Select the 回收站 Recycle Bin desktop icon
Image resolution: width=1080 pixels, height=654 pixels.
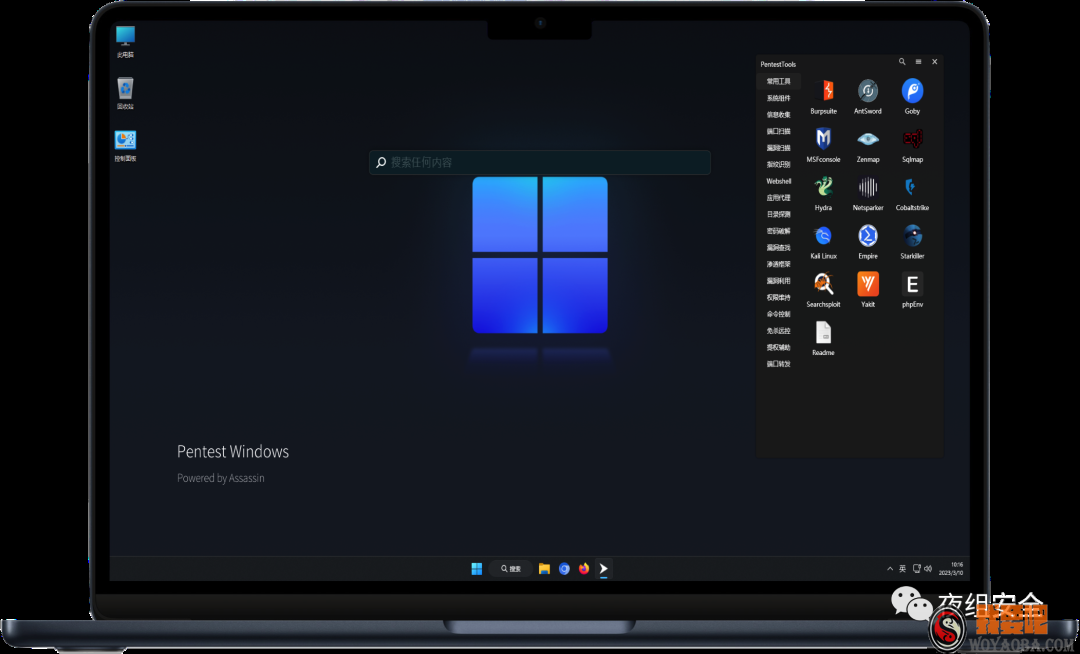click(x=125, y=93)
